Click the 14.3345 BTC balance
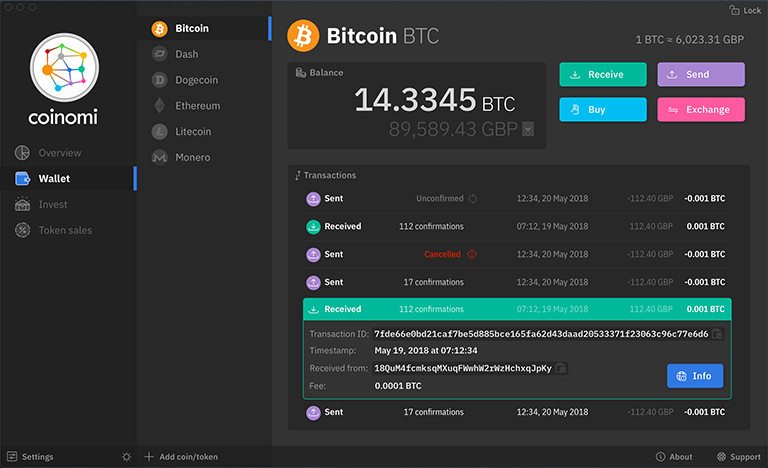Screen dimensions: 768x468 tap(434, 100)
